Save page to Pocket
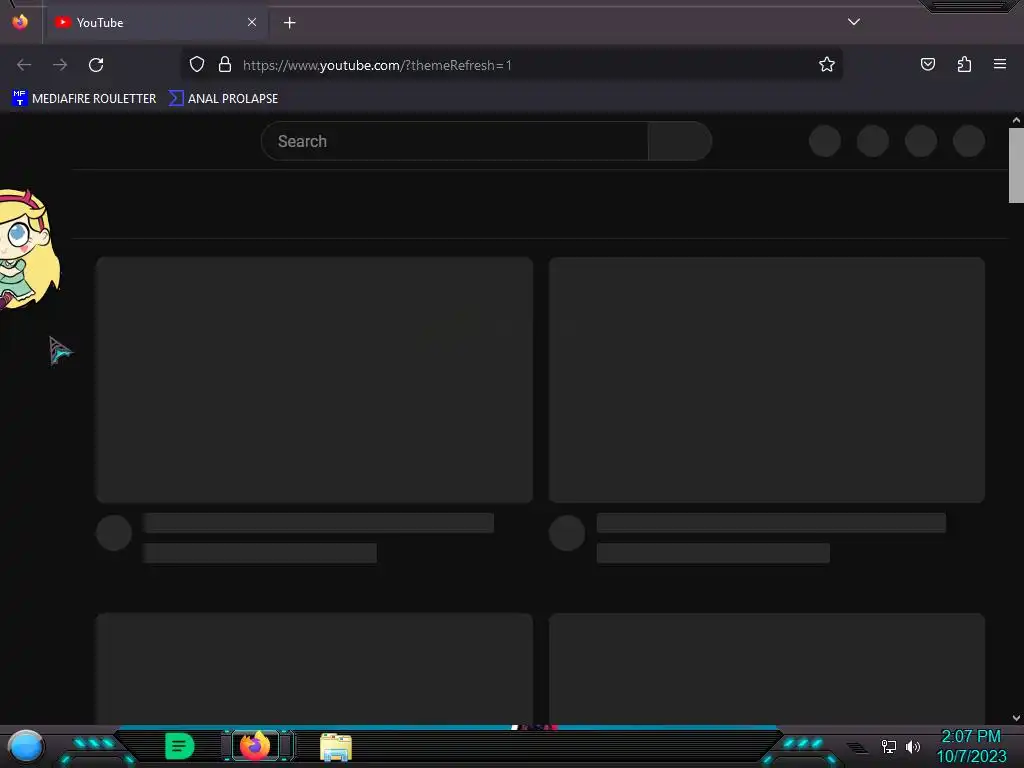Viewport: 1024px width, 768px height. pos(928,64)
